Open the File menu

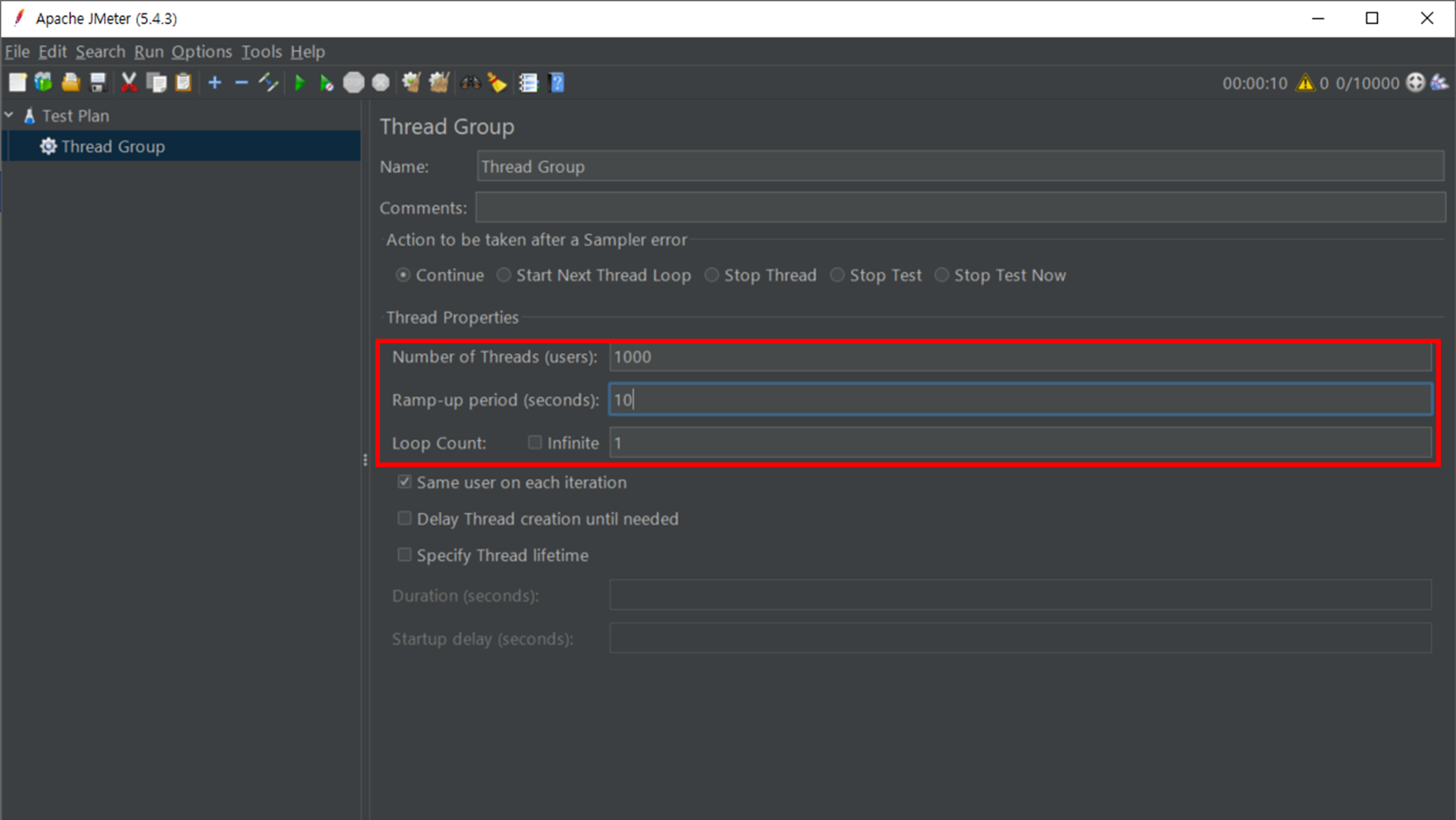(x=17, y=51)
